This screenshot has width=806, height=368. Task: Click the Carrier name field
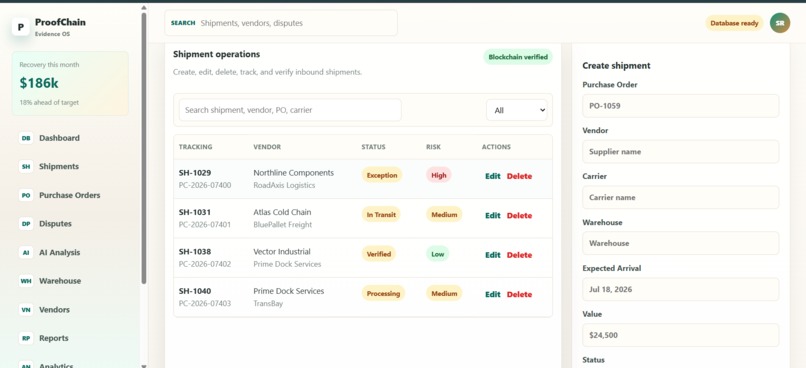[x=681, y=197]
